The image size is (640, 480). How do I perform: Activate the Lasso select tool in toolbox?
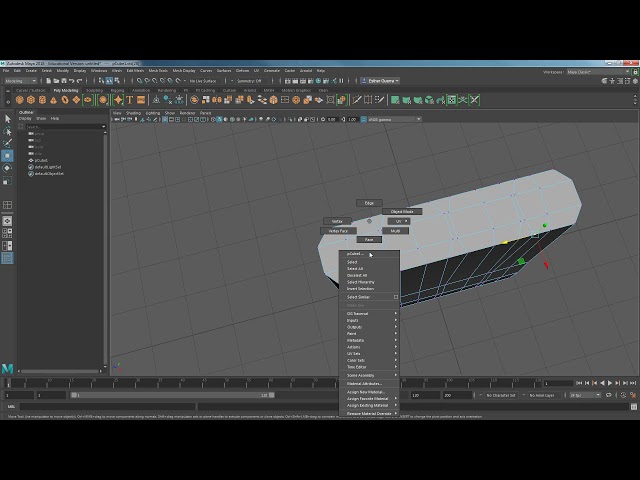point(7,131)
